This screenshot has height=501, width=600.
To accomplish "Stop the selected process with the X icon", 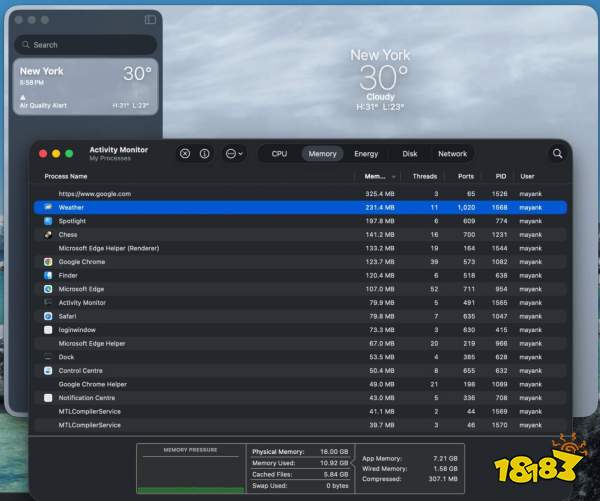I will point(185,154).
